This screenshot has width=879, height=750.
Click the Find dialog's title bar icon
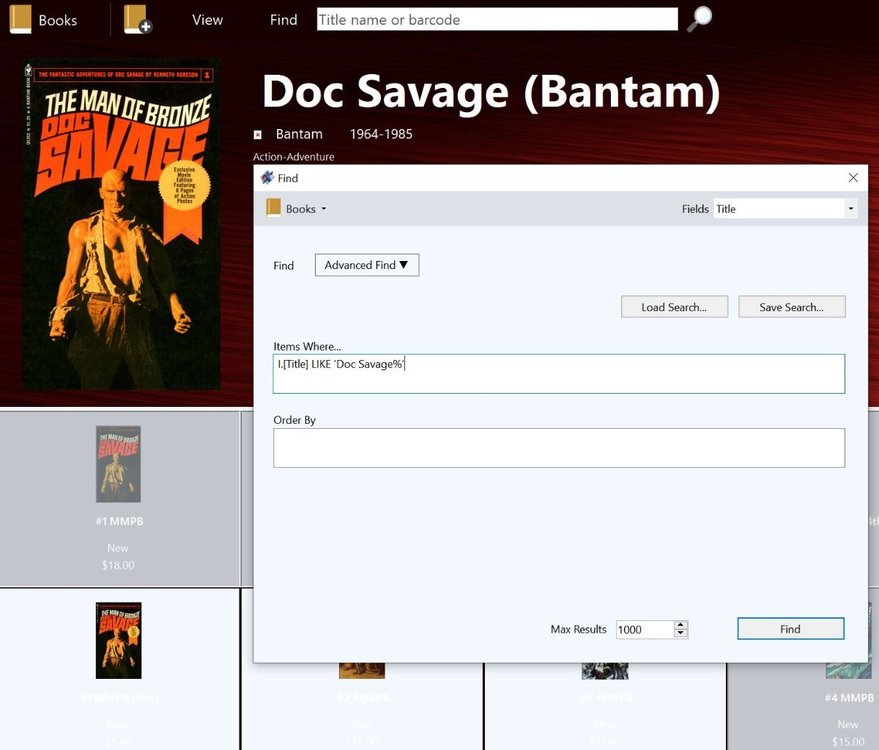click(267, 178)
